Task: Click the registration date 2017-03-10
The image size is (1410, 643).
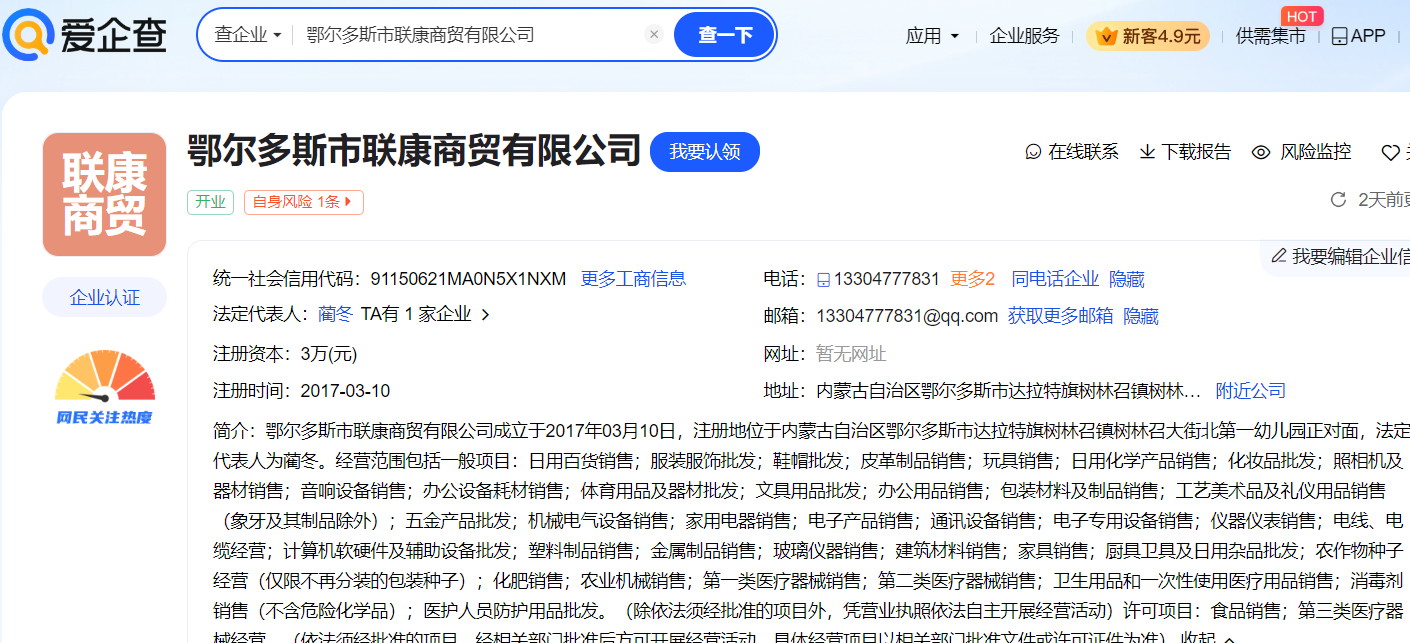Action: coord(345,391)
